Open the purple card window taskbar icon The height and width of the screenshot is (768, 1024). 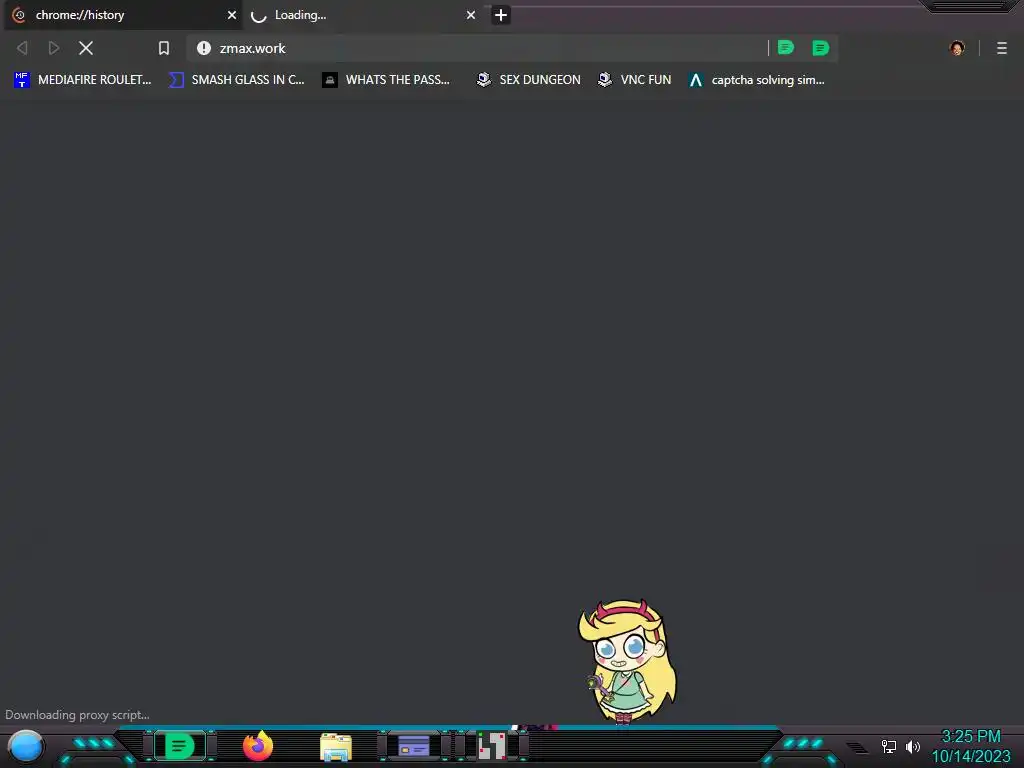[413, 746]
